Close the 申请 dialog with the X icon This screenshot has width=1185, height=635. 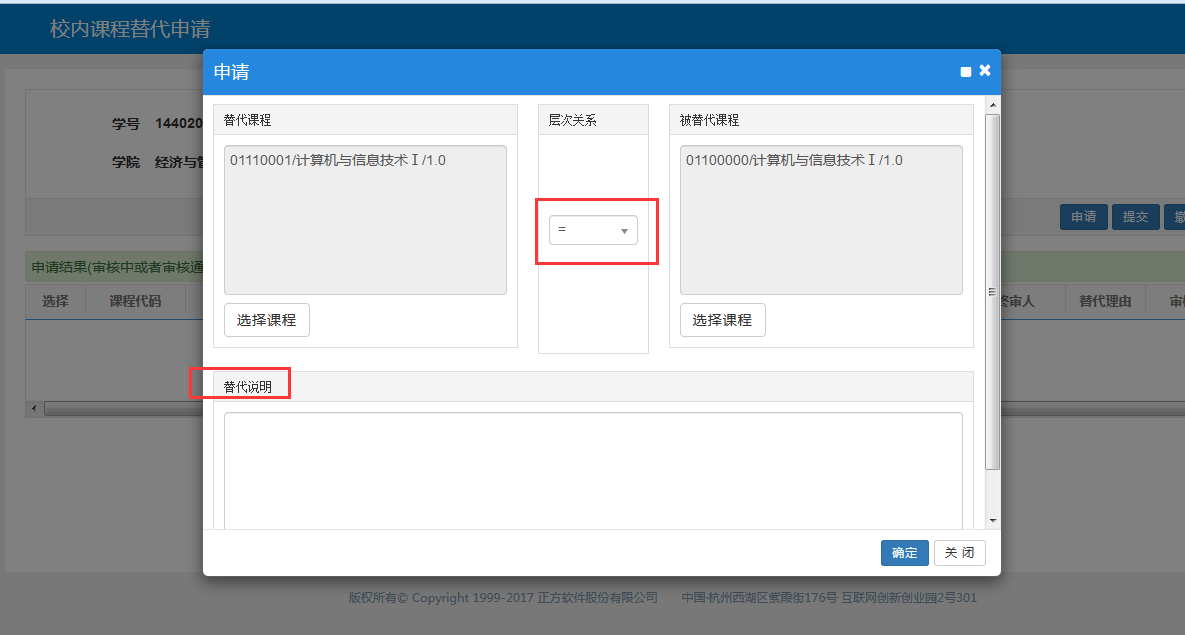click(x=985, y=71)
